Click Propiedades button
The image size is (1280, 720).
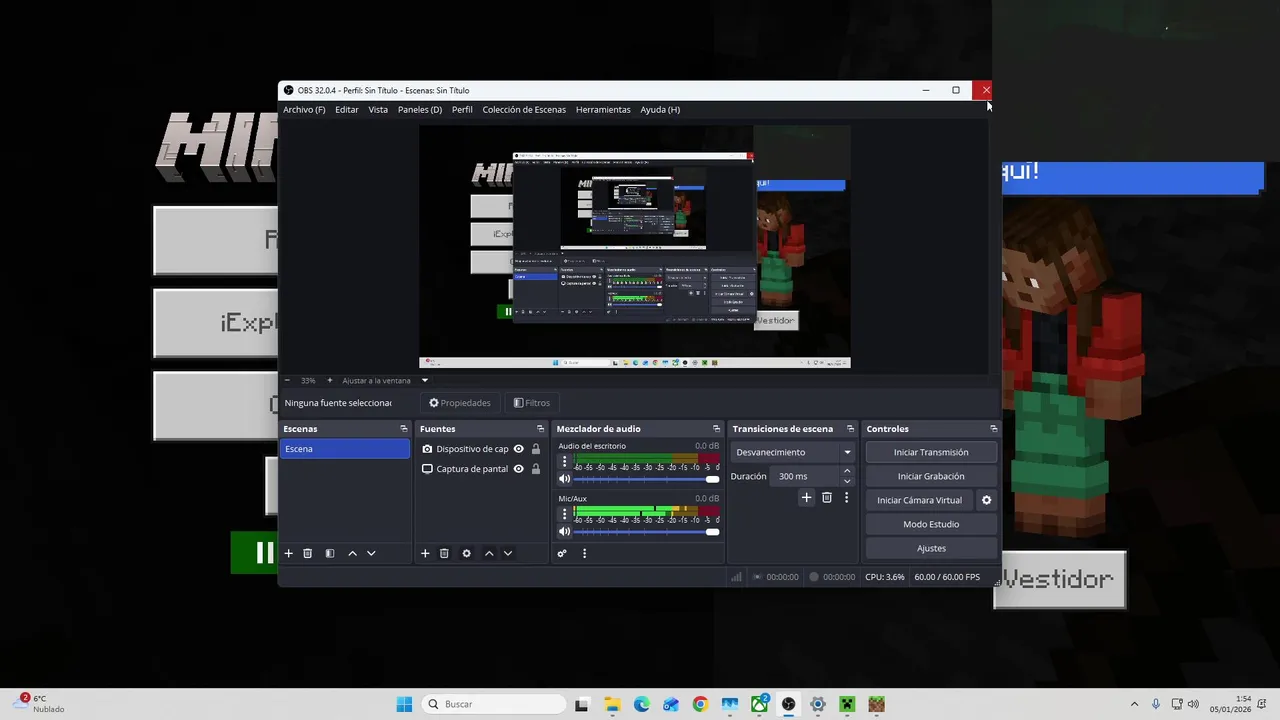460,403
